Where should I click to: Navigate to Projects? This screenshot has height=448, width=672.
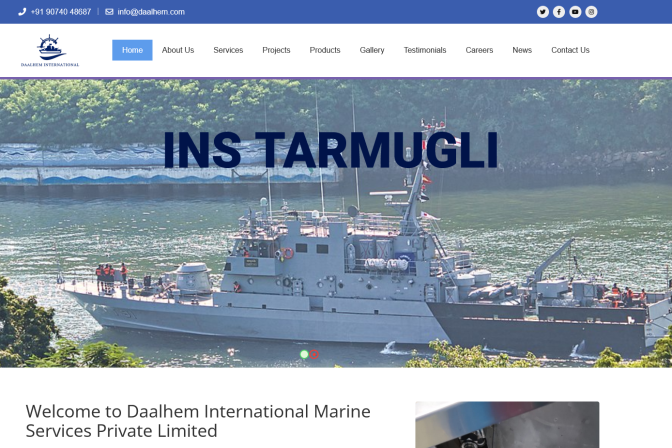276,50
